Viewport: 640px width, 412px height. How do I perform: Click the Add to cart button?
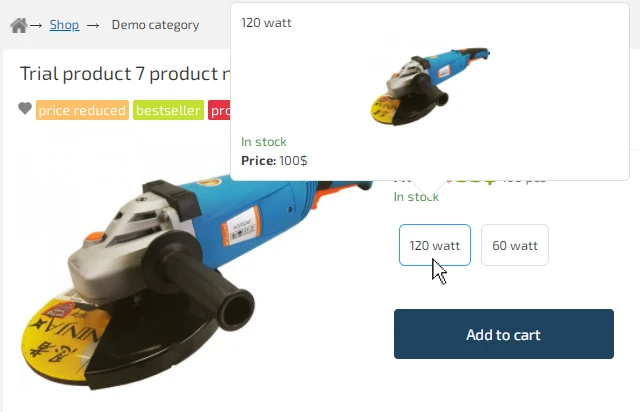504,334
